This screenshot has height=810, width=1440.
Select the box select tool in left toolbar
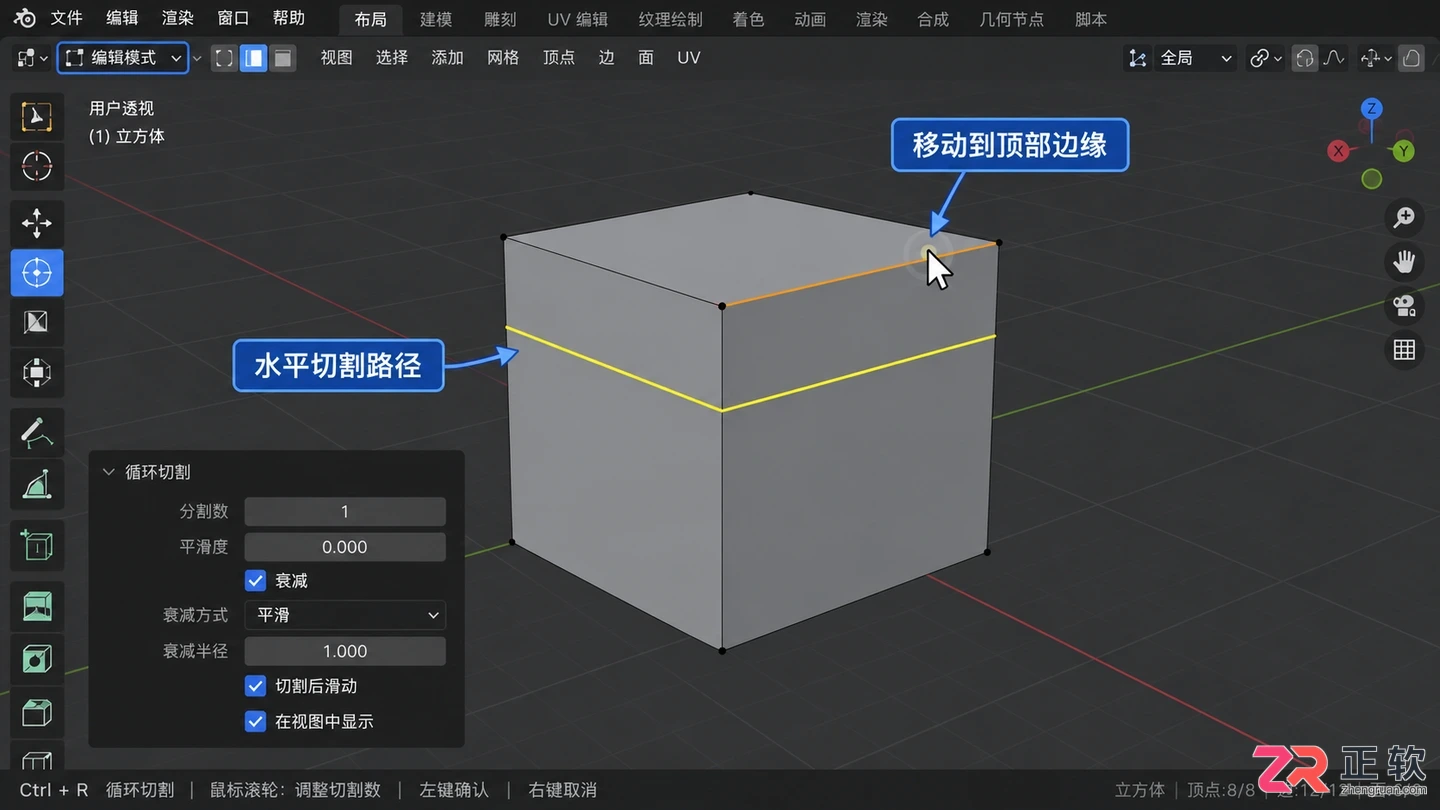37,118
